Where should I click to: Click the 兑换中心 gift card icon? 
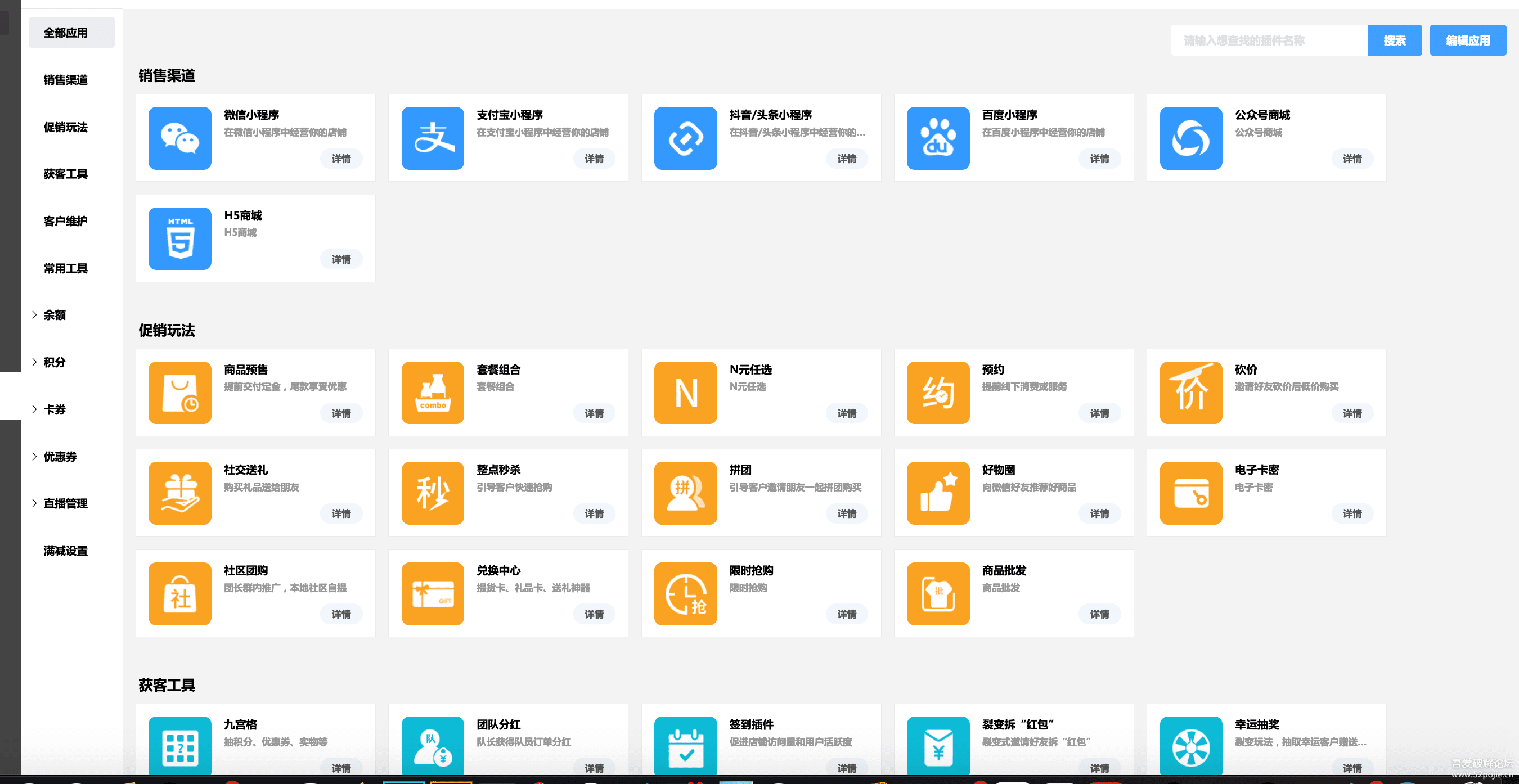pyautogui.click(x=433, y=593)
